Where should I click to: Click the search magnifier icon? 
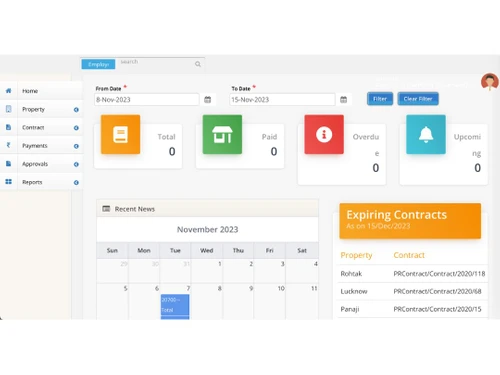(x=198, y=64)
